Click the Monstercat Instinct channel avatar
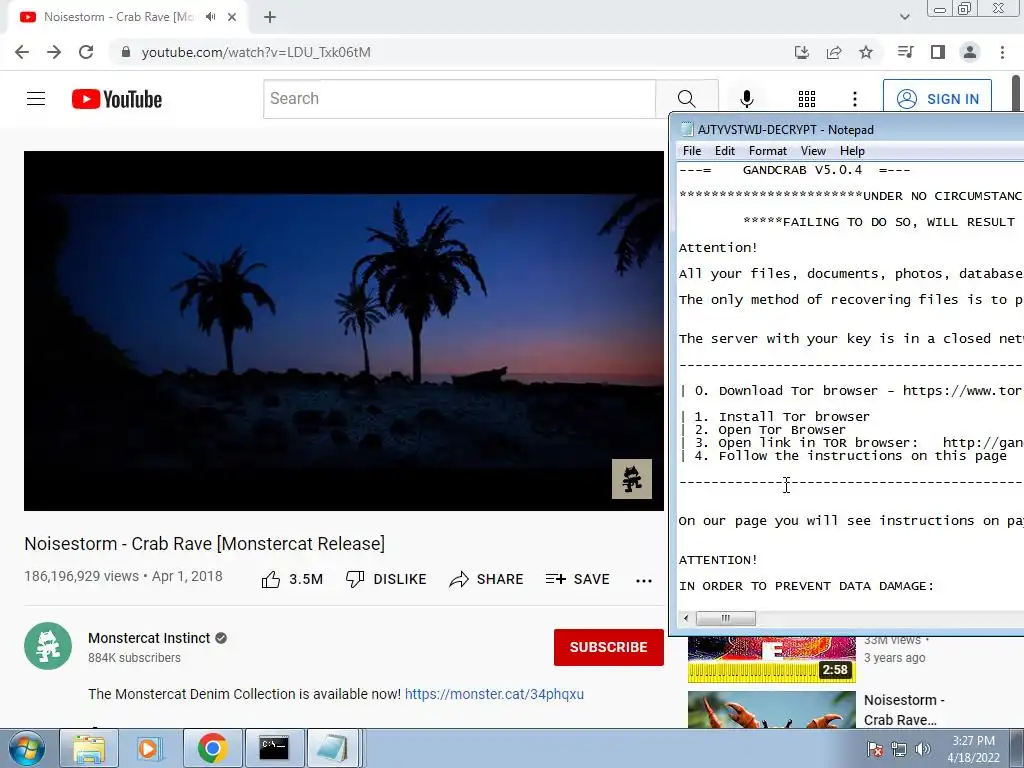 pyautogui.click(x=48, y=646)
